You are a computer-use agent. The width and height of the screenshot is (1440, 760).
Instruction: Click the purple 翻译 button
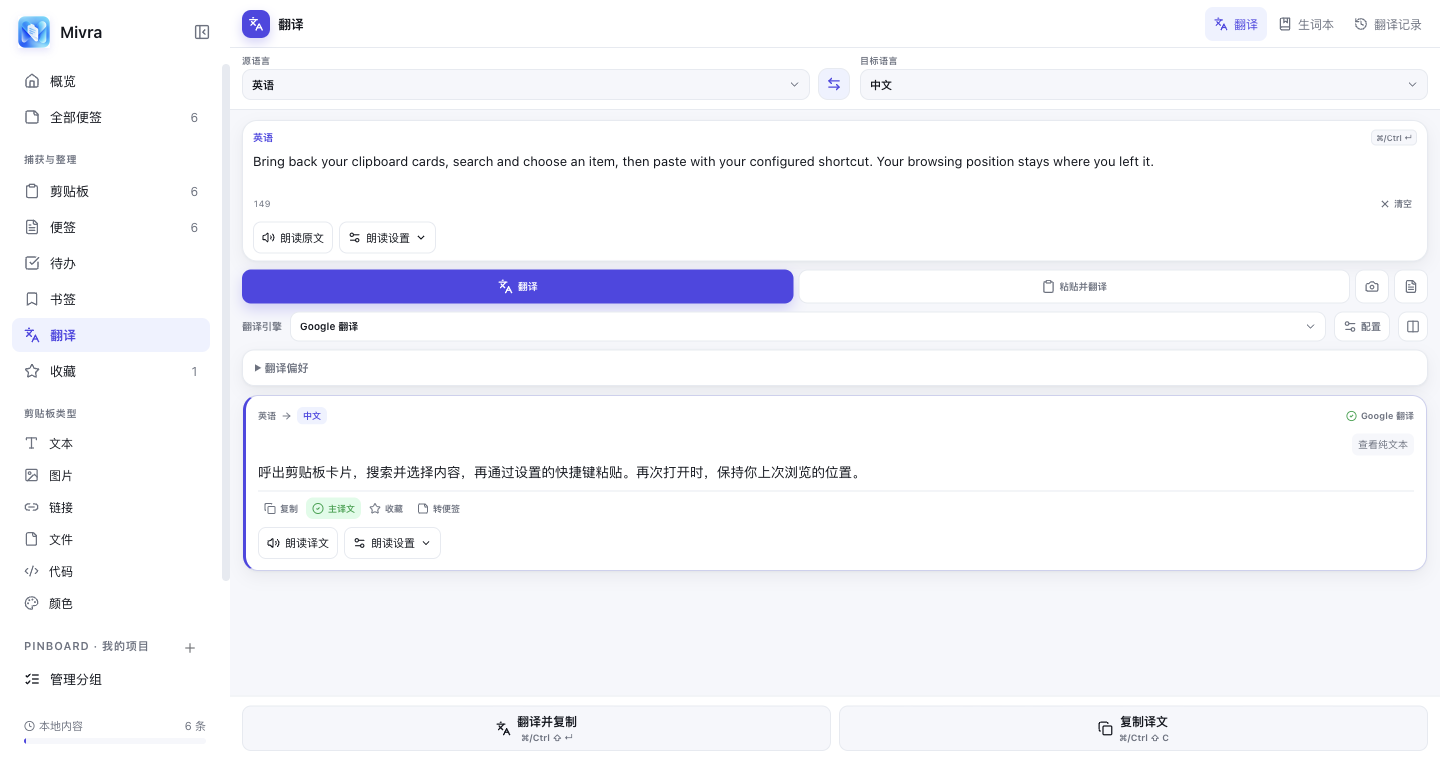click(x=518, y=286)
